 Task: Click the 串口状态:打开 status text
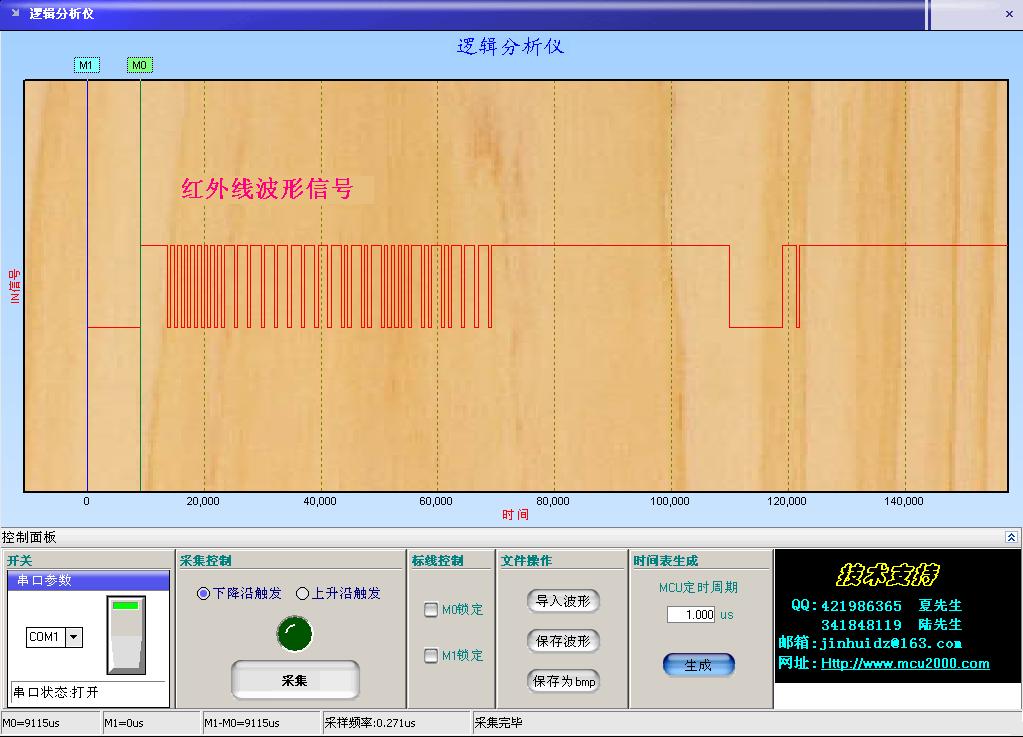[55, 692]
